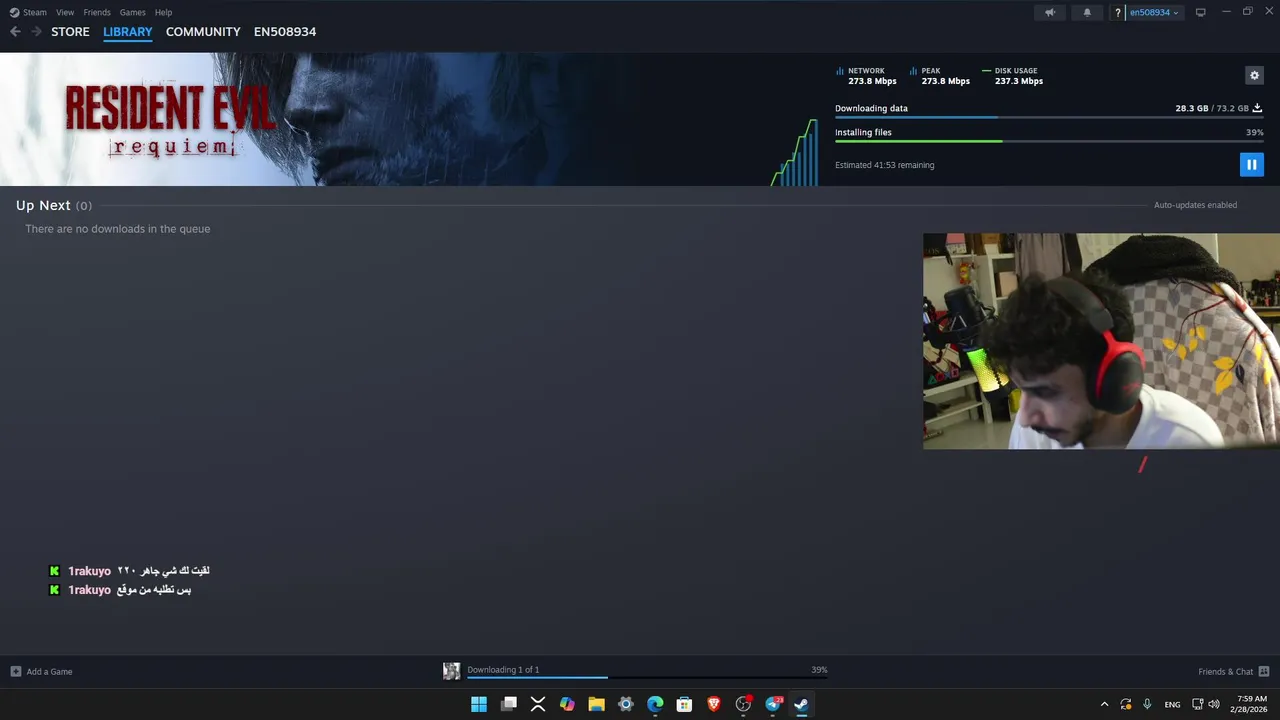Open the View menu

tap(65, 12)
